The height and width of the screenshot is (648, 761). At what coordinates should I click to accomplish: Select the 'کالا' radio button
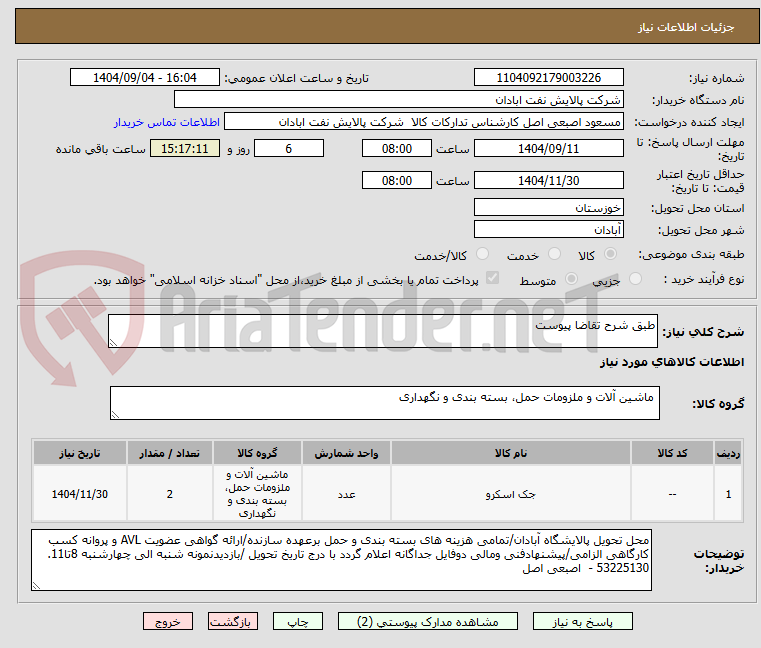point(611,254)
